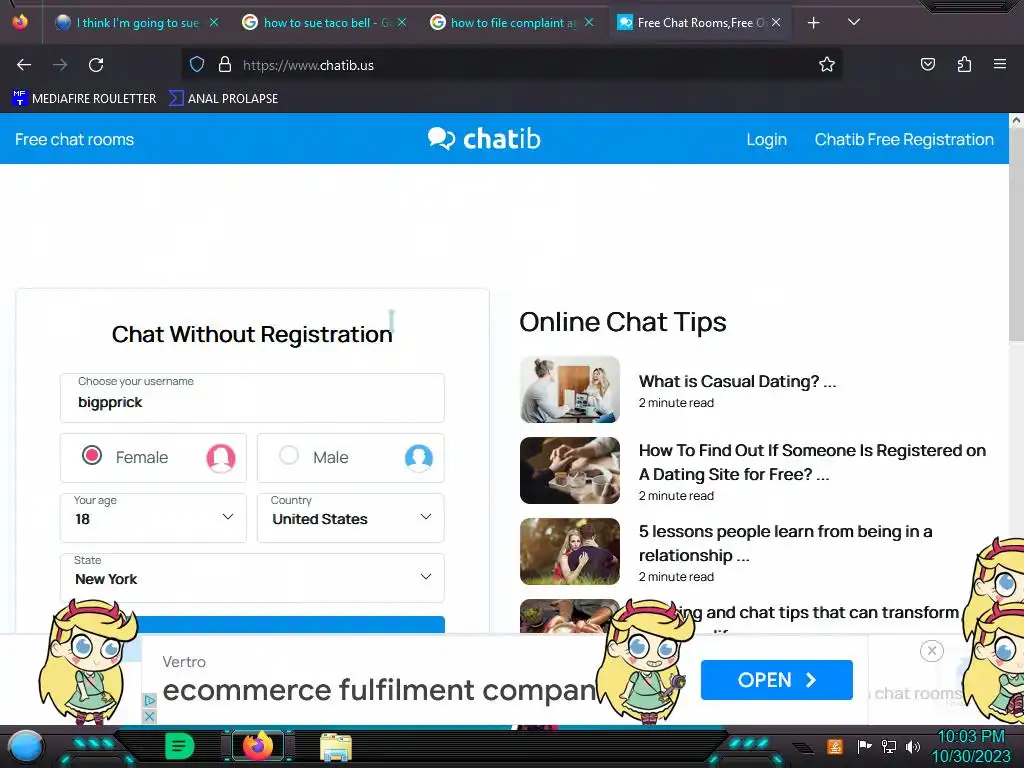Open the State dropdown showing New York
1024x768 pixels.
tap(252, 578)
